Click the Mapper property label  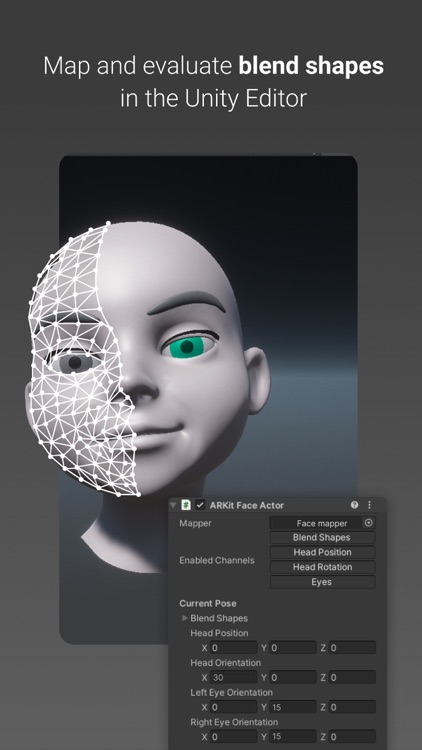[195, 523]
